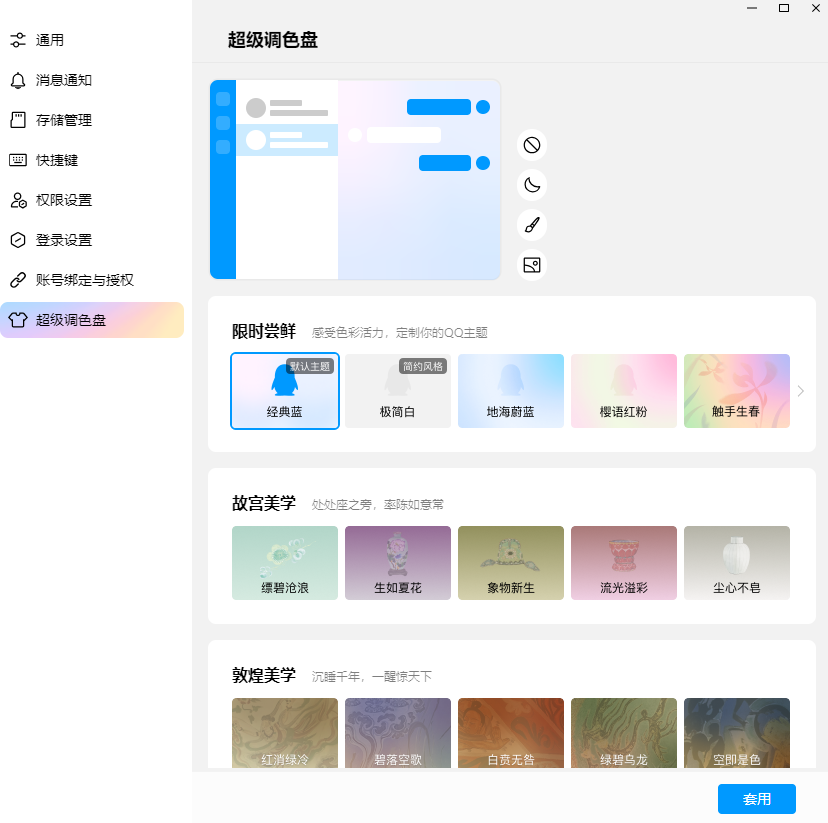Open the 通用 settings section
This screenshot has width=828, height=823.
coord(92,40)
